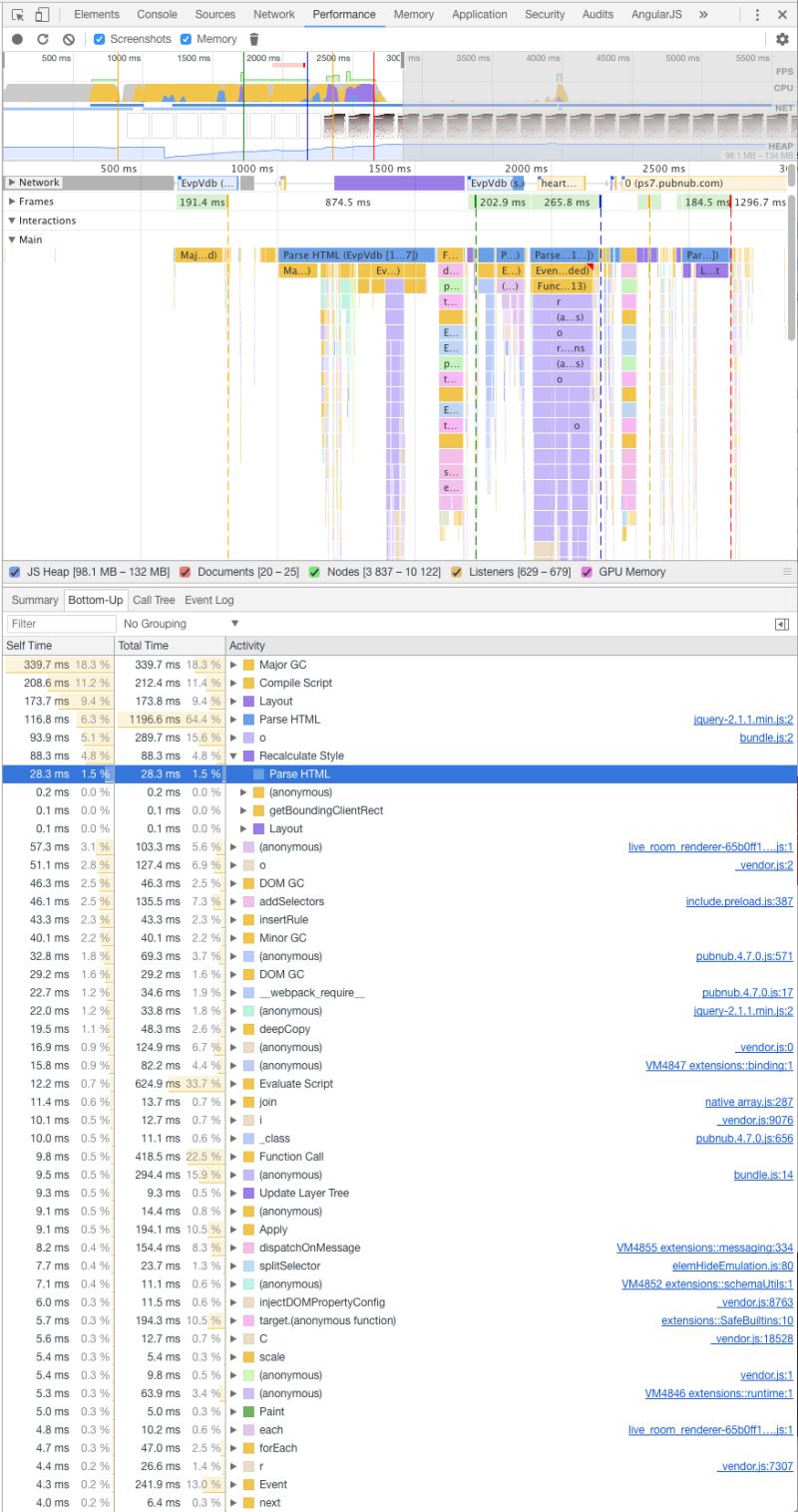This screenshot has height=1512, width=798.
Task: Collapse the Main flame chart section
Action: 10,240
